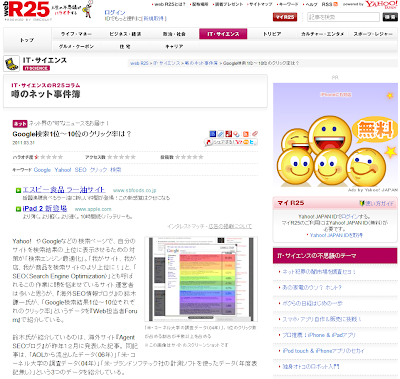Open the Google keyword link
The width and height of the screenshot is (400, 379).
(x=42, y=170)
